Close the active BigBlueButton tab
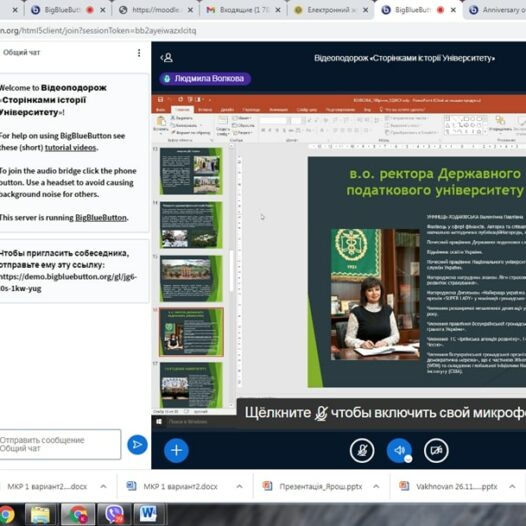Viewport: 526px width, 526px height. [x=453, y=10]
